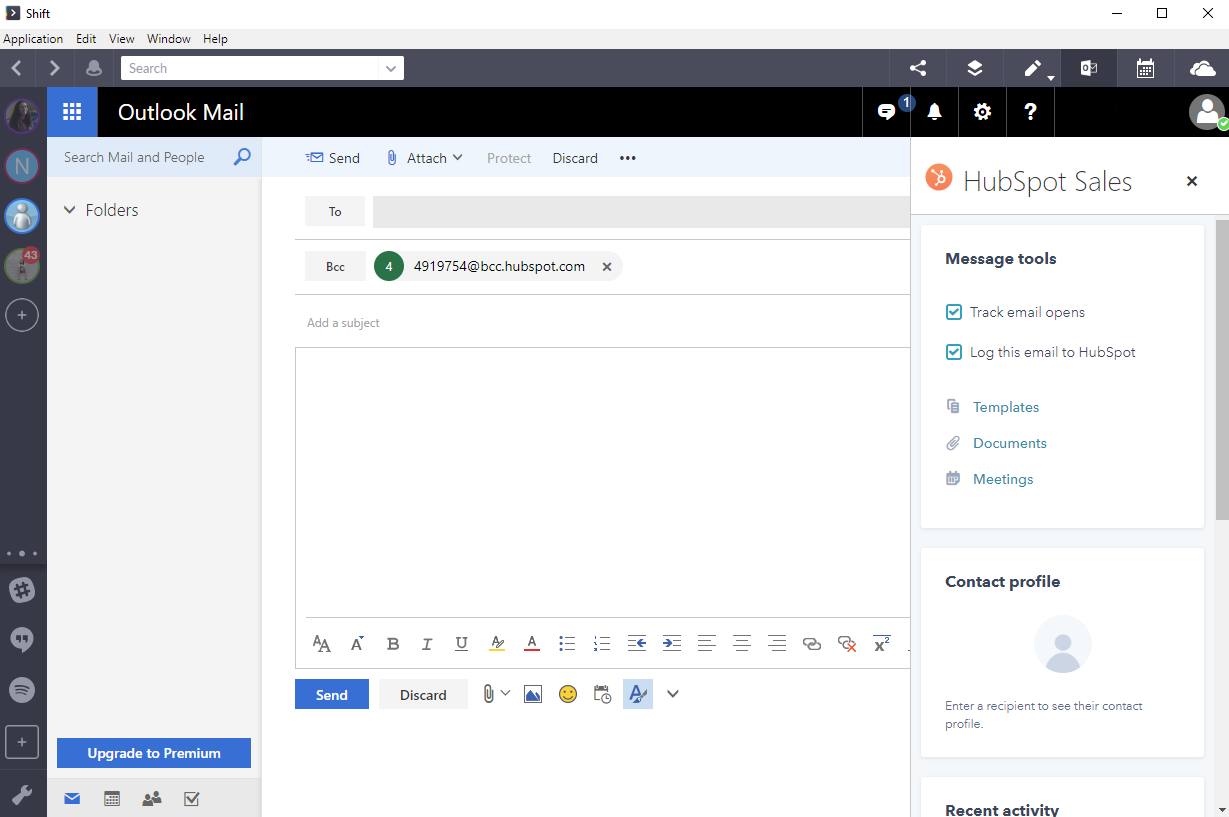Image resolution: width=1229 pixels, height=817 pixels.
Task: Uncheck Log this email to HubSpot
Action: (954, 352)
